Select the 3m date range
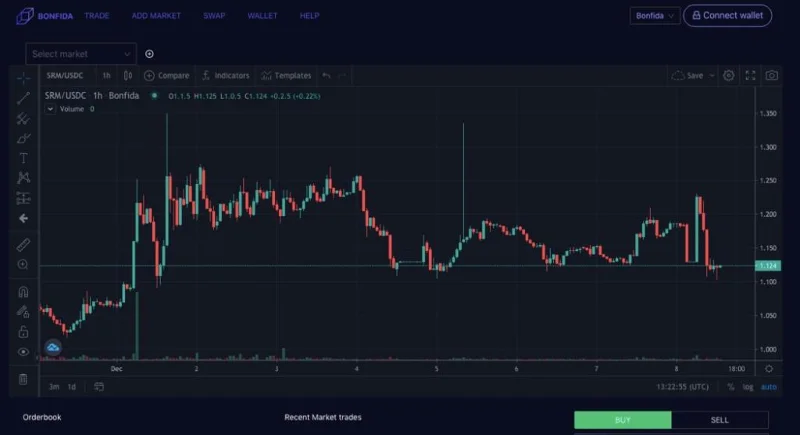800x435 pixels. point(54,387)
